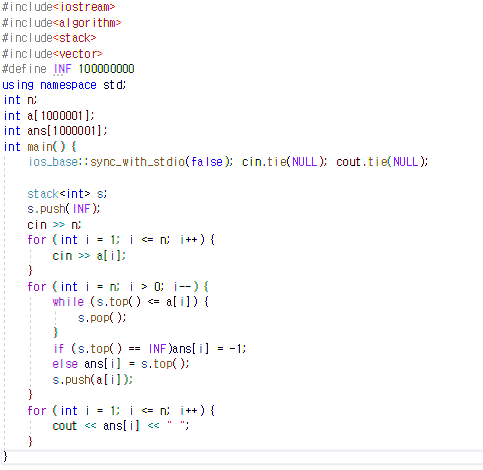Click the #include<stack> line
Viewport: 483px width, 470px height.
(x=49, y=38)
